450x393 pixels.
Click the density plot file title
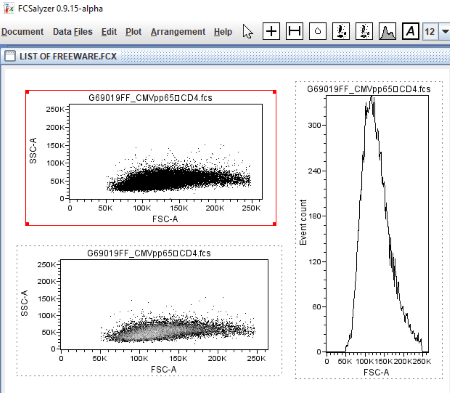[x=149, y=253]
